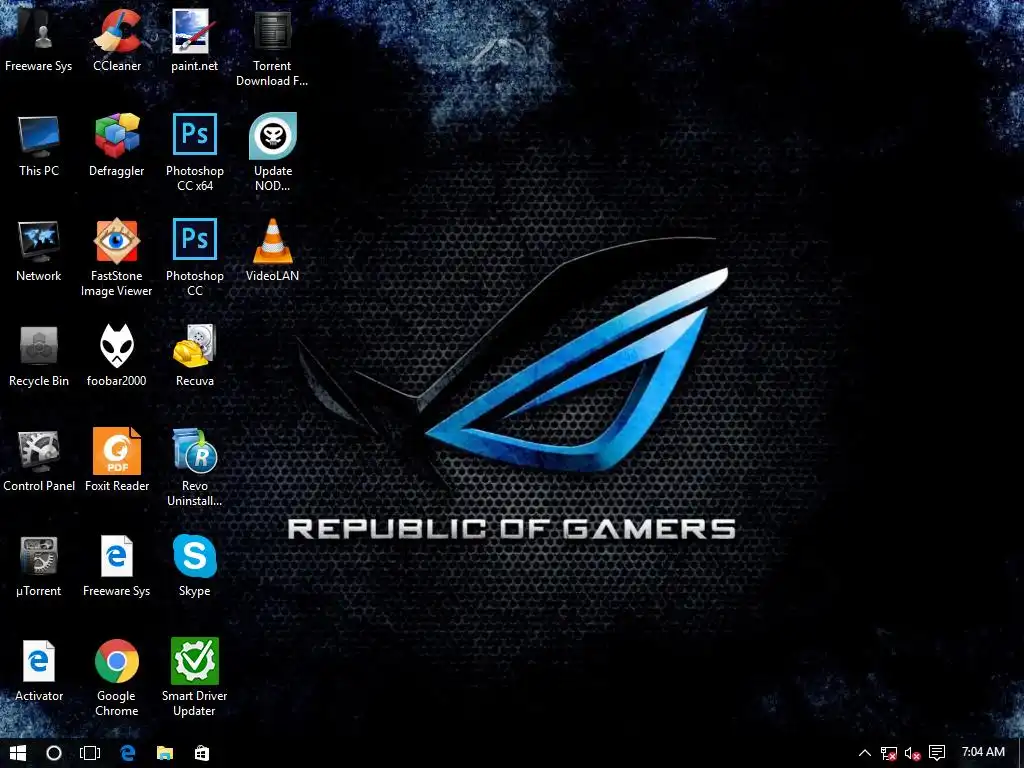
Task: Show hidden system tray icons
Action: [x=865, y=753]
